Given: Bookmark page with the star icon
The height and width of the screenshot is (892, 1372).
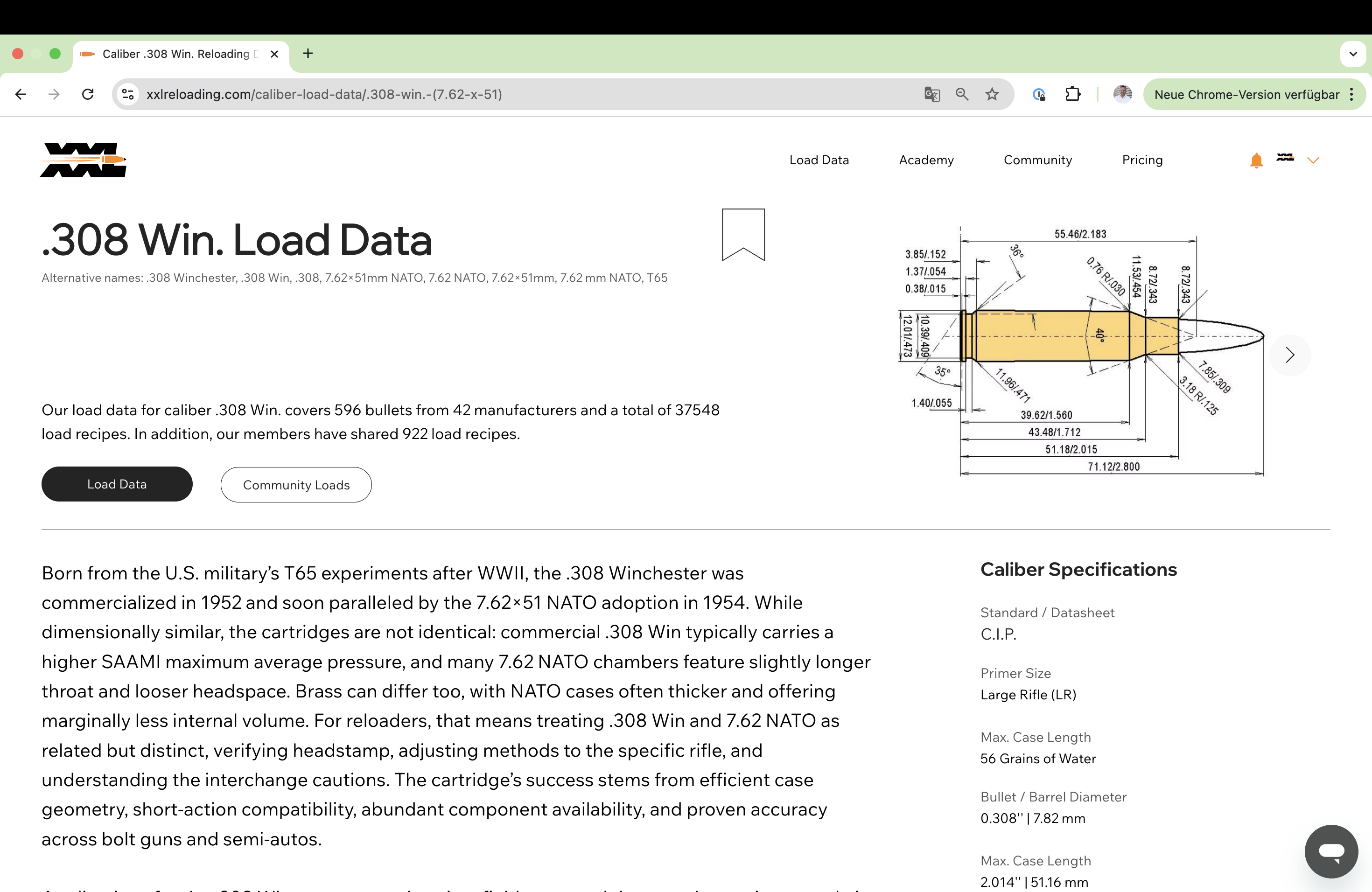Looking at the screenshot, I should [992, 94].
